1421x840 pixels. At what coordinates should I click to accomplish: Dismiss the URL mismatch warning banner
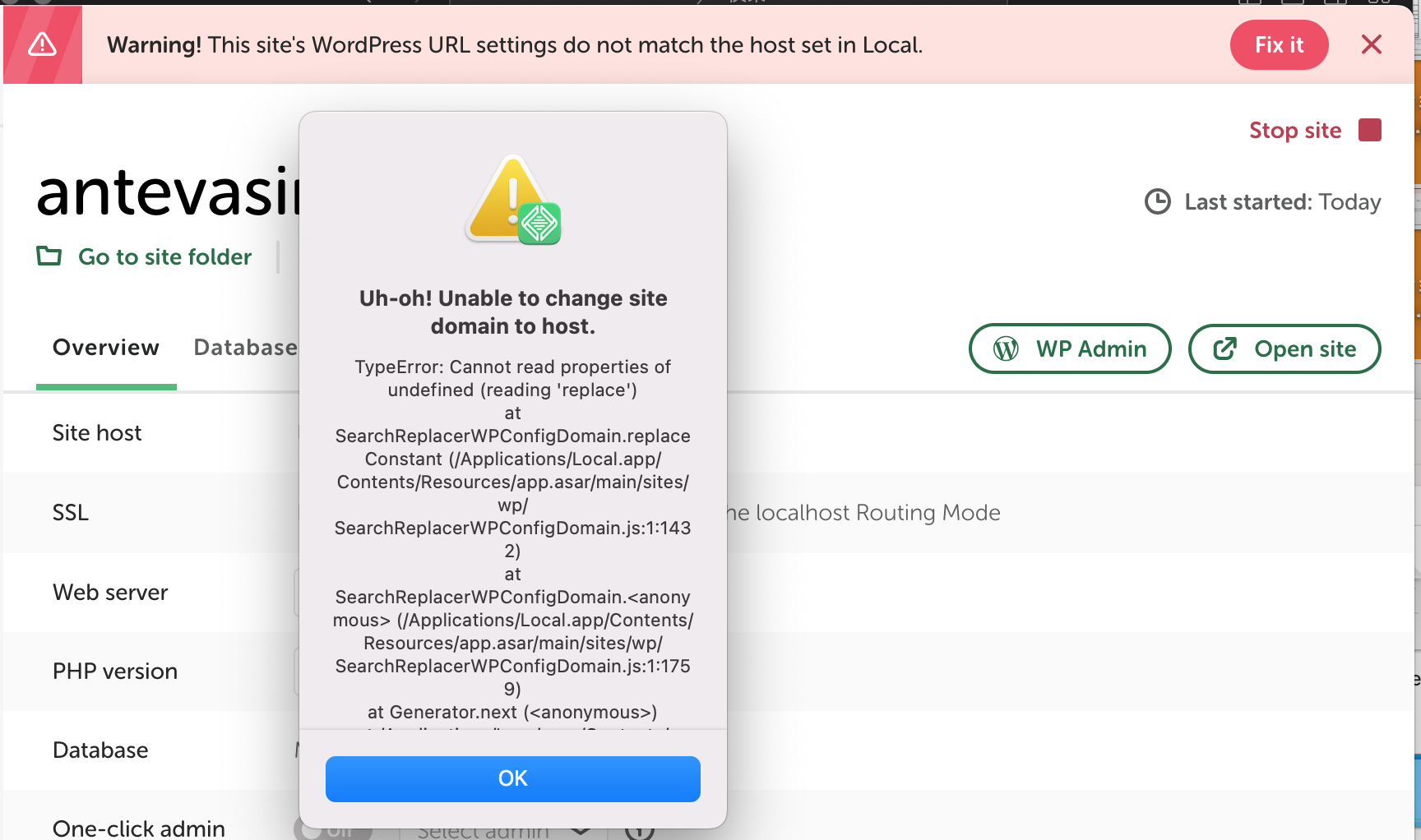[x=1371, y=44]
